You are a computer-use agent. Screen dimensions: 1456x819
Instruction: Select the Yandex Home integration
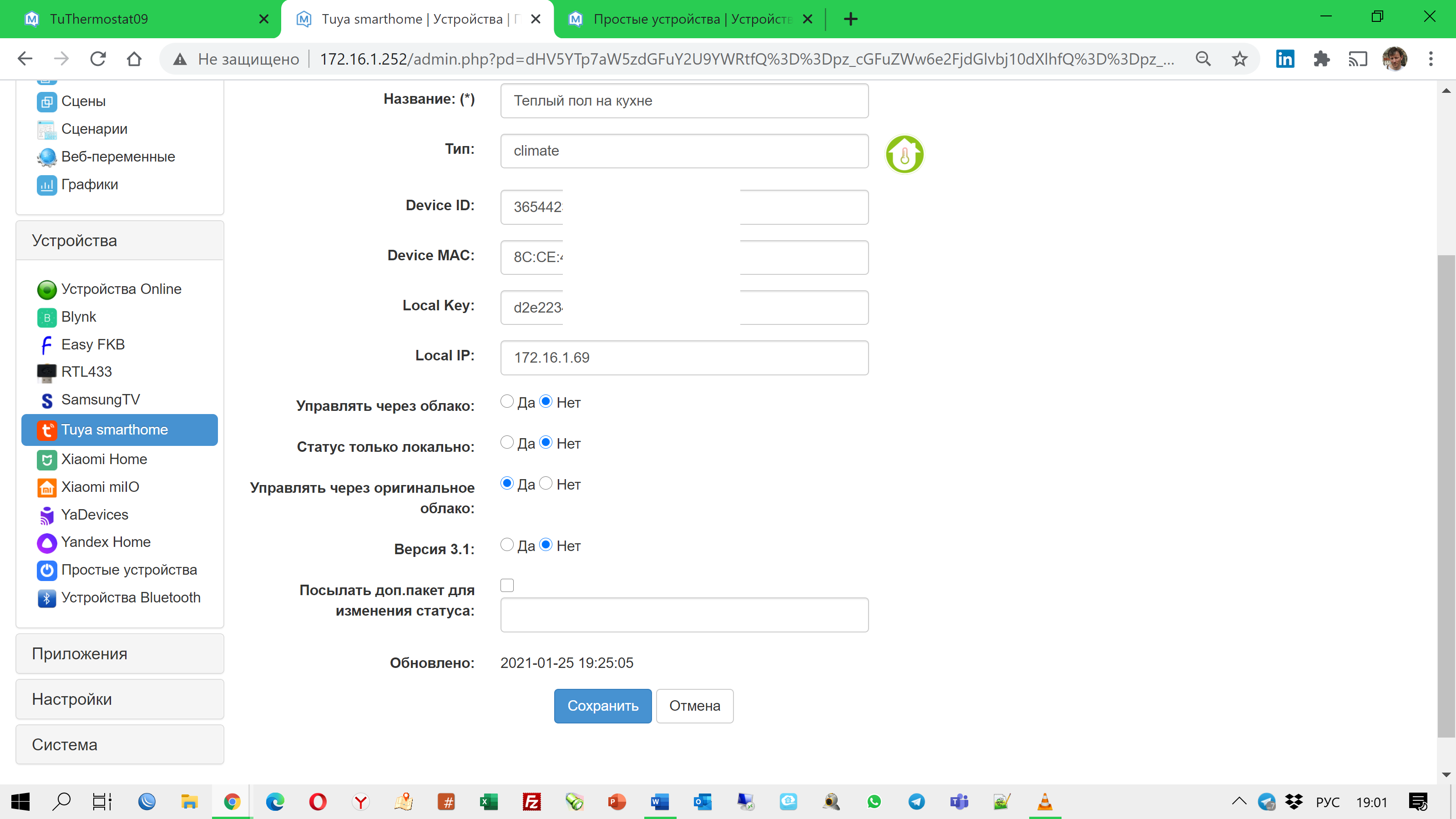pos(105,541)
